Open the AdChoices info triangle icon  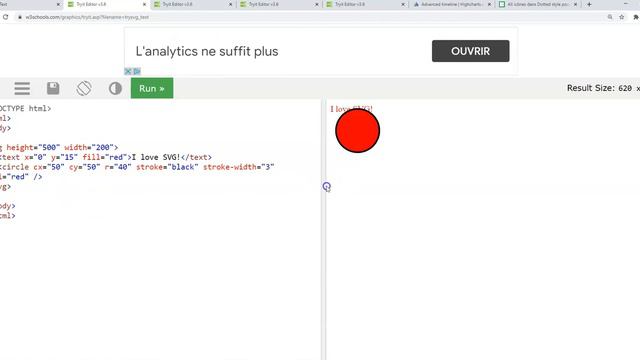coord(137,71)
